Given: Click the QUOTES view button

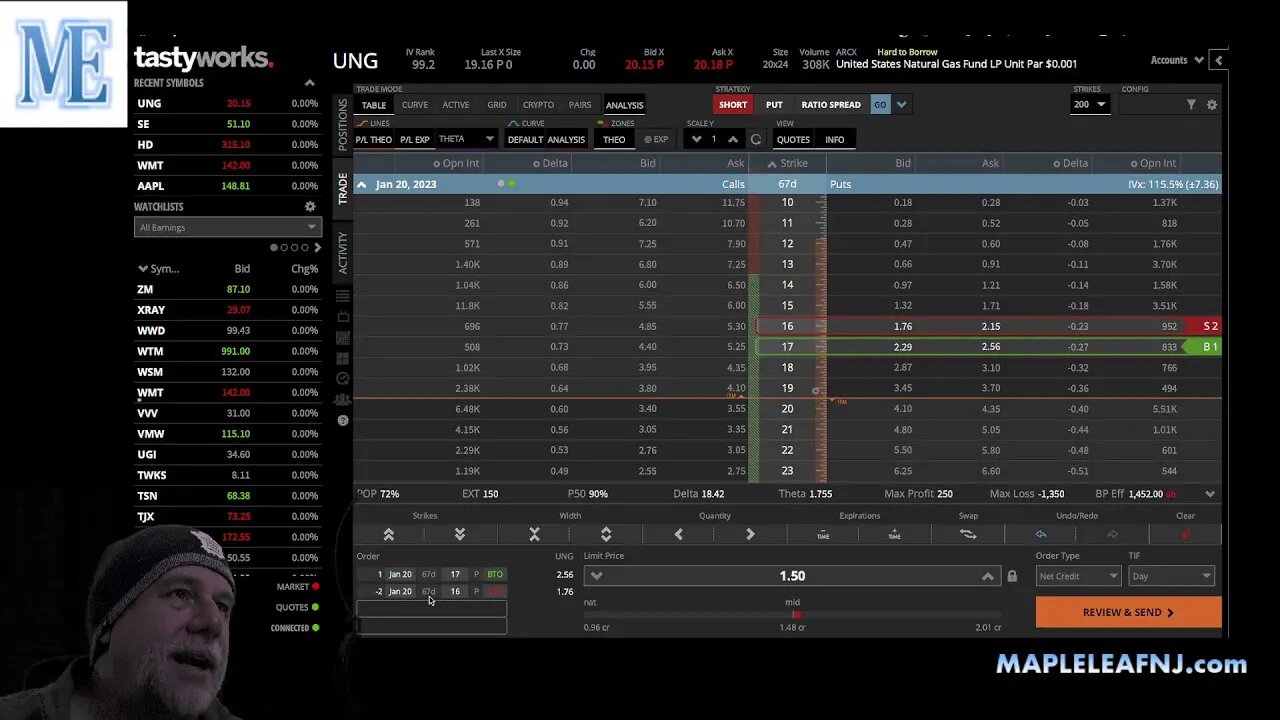Looking at the screenshot, I should 793,139.
